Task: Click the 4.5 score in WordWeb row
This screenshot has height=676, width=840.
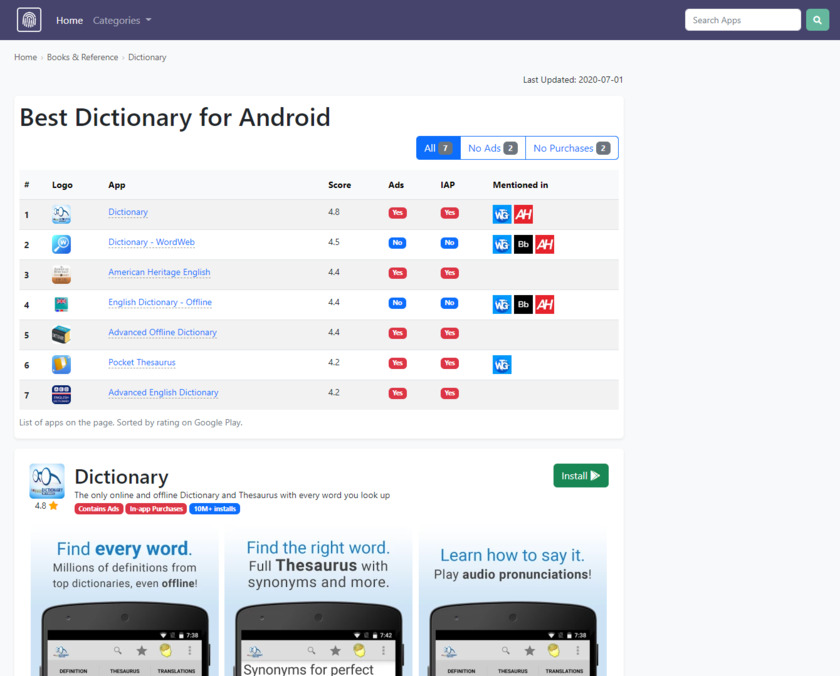Action: click(x=334, y=242)
